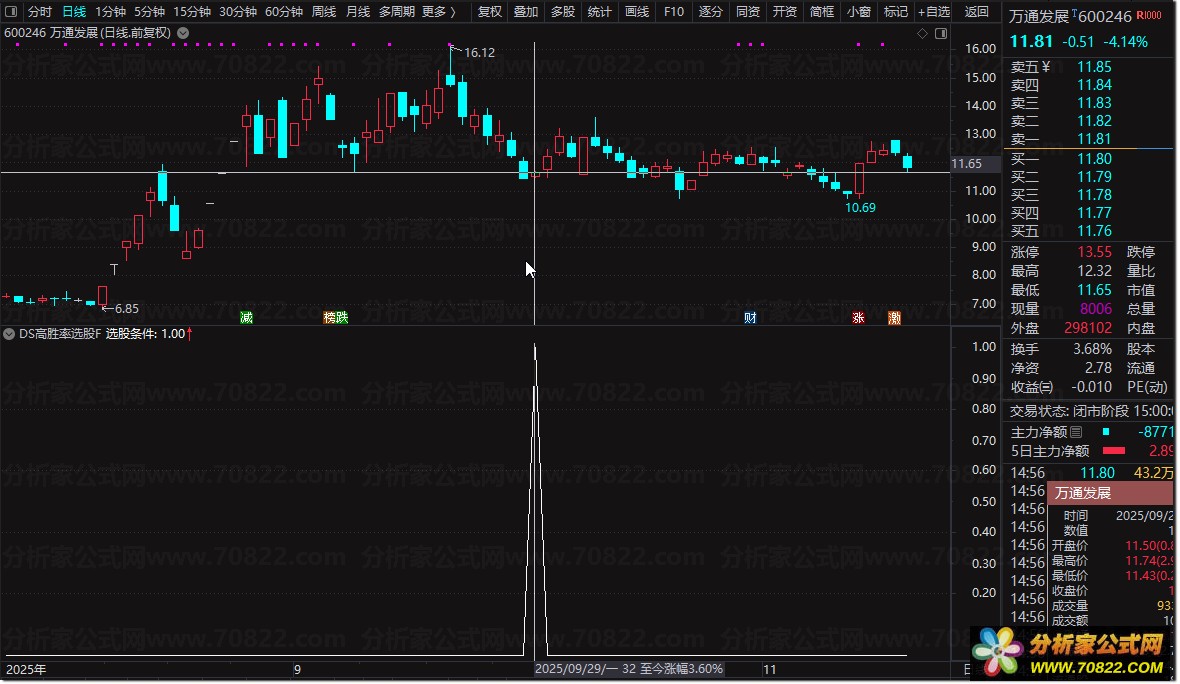Screen dimensions: 1180x684
Task: Open 多股 multi-stock view
Action: 563,11
